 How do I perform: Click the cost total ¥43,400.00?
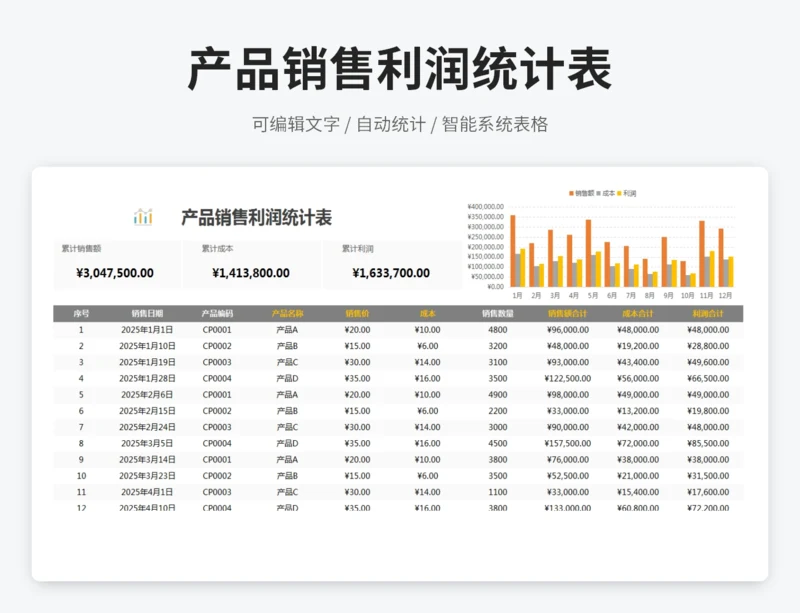[638, 362]
